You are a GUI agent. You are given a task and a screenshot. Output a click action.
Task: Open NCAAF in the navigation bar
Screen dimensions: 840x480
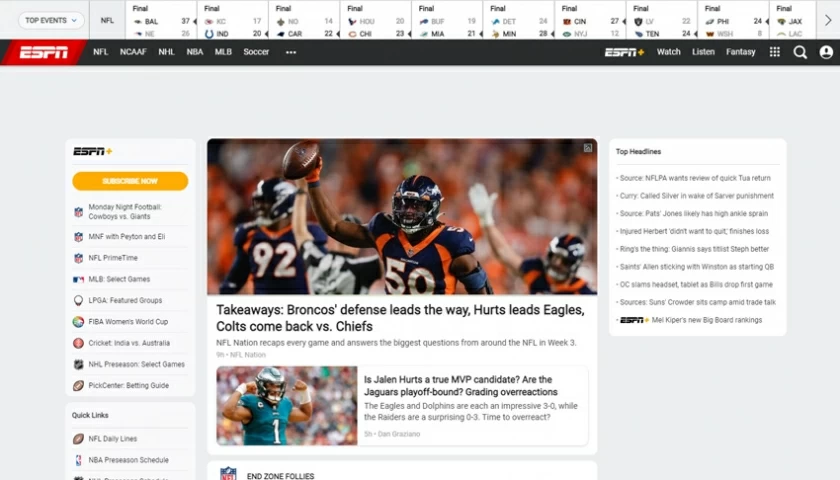pos(133,52)
